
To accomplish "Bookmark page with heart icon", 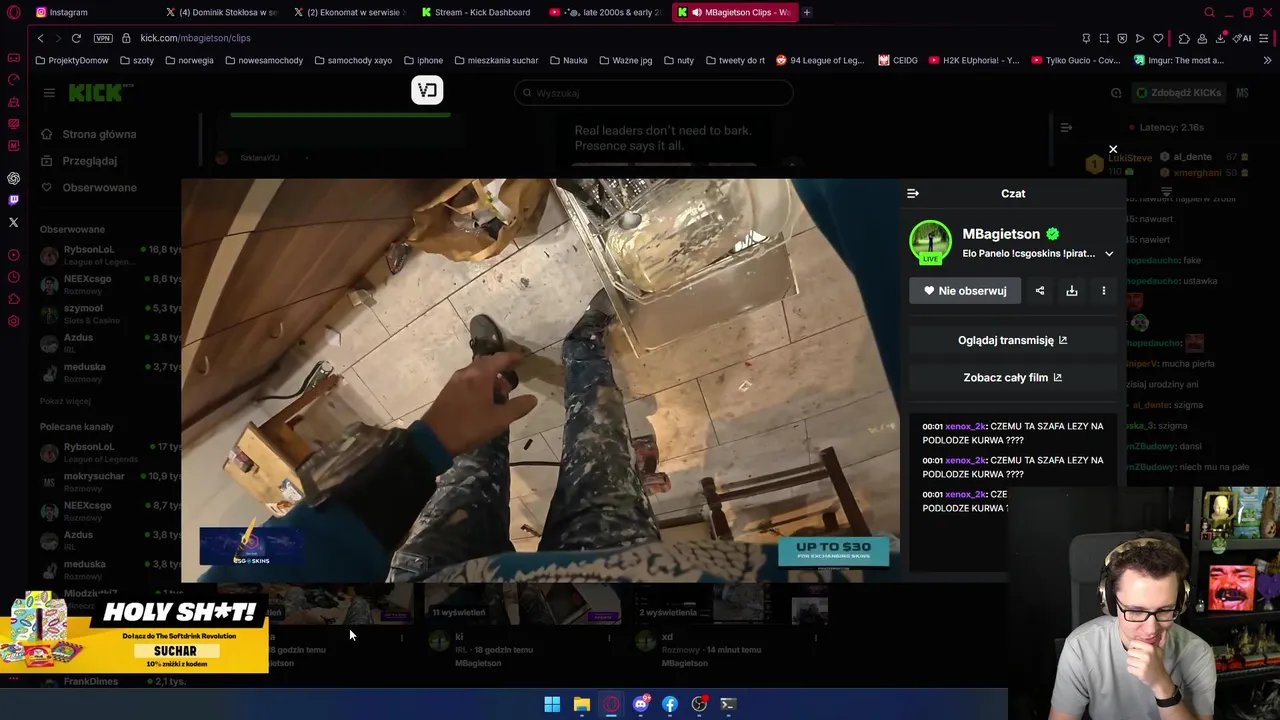I will pos(1158,38).
